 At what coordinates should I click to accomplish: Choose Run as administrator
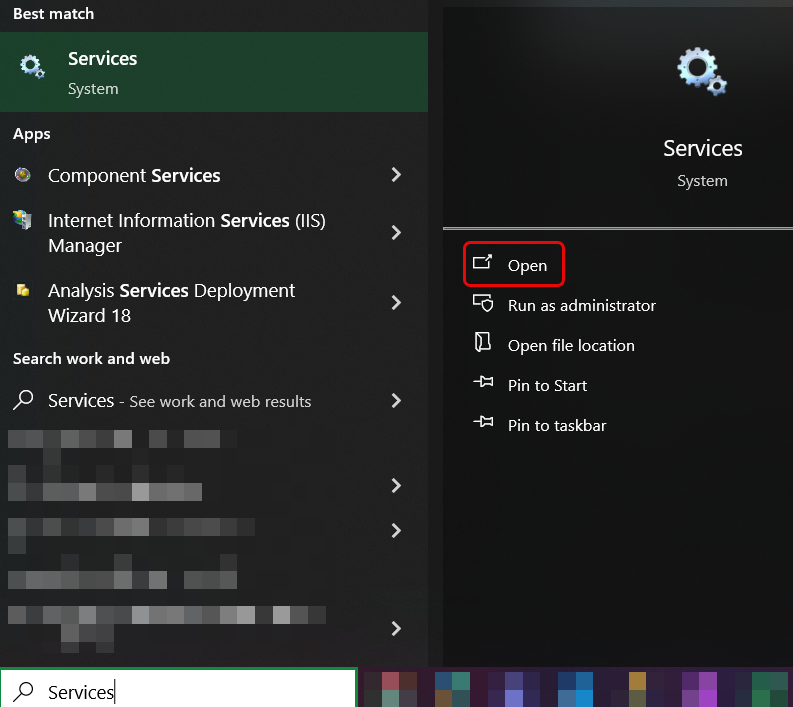coord(582,305)
